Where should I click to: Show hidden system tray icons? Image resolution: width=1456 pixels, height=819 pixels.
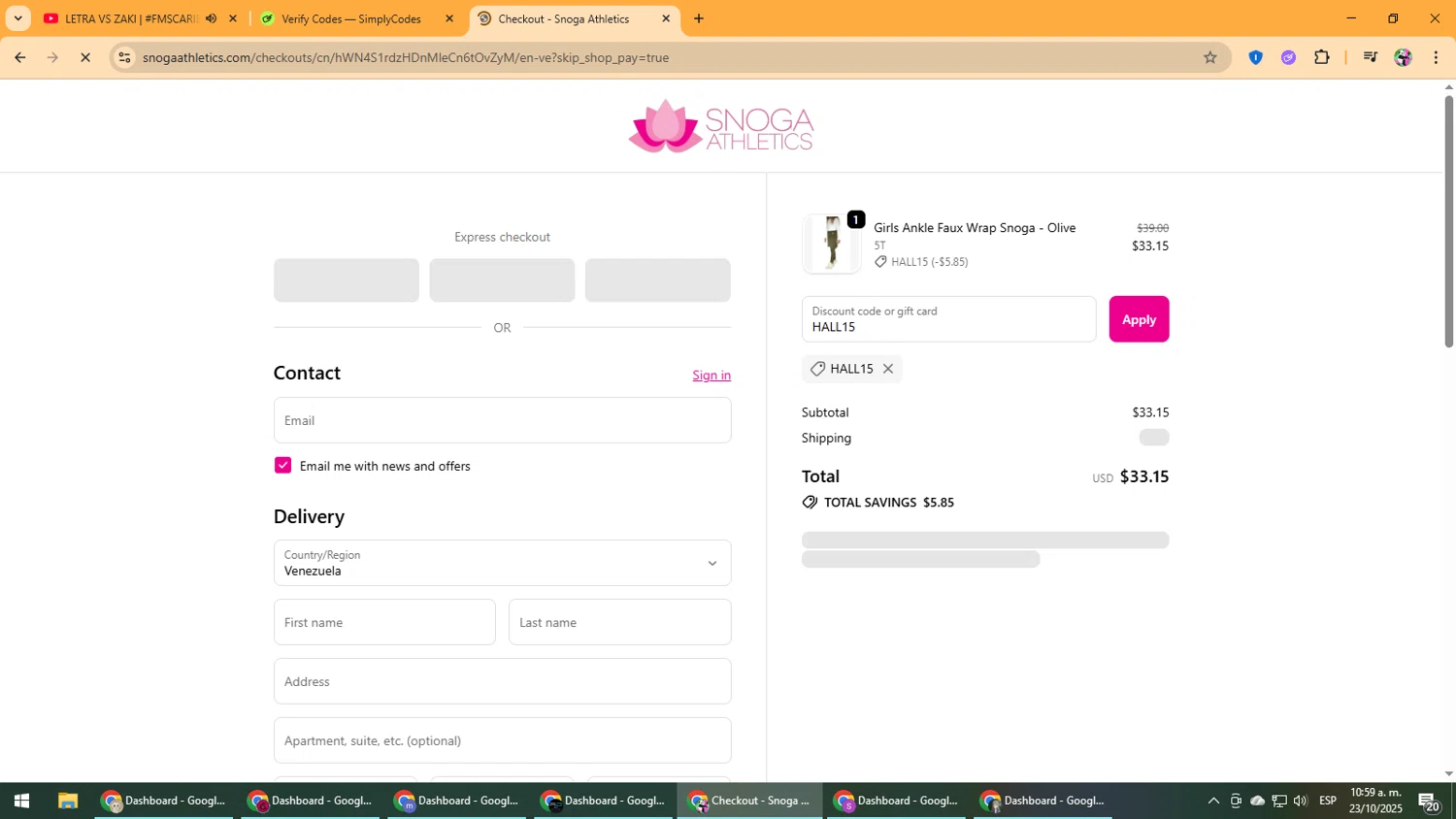1213,801
